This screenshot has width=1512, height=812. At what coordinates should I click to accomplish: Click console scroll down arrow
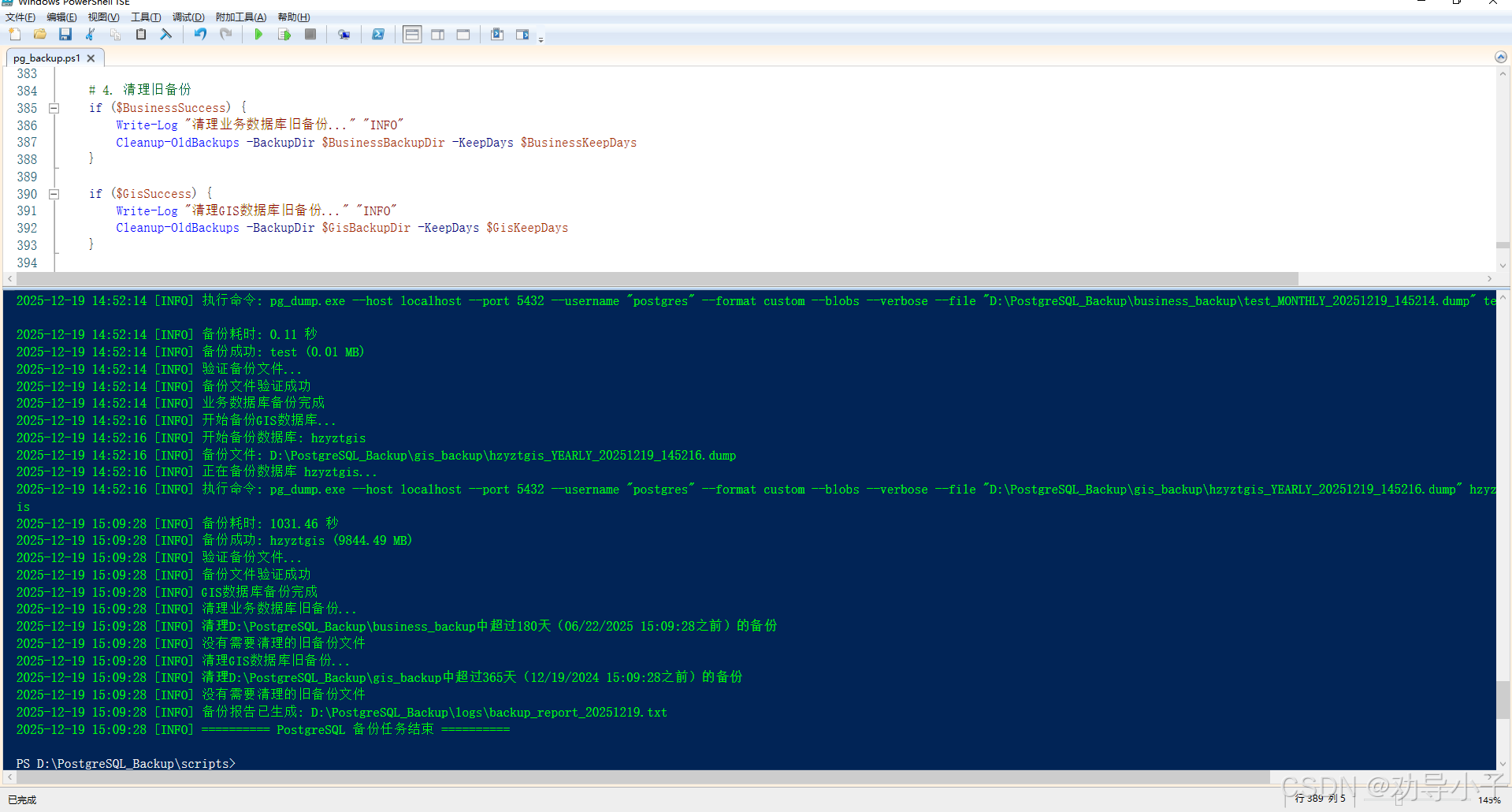(1503, 763)
